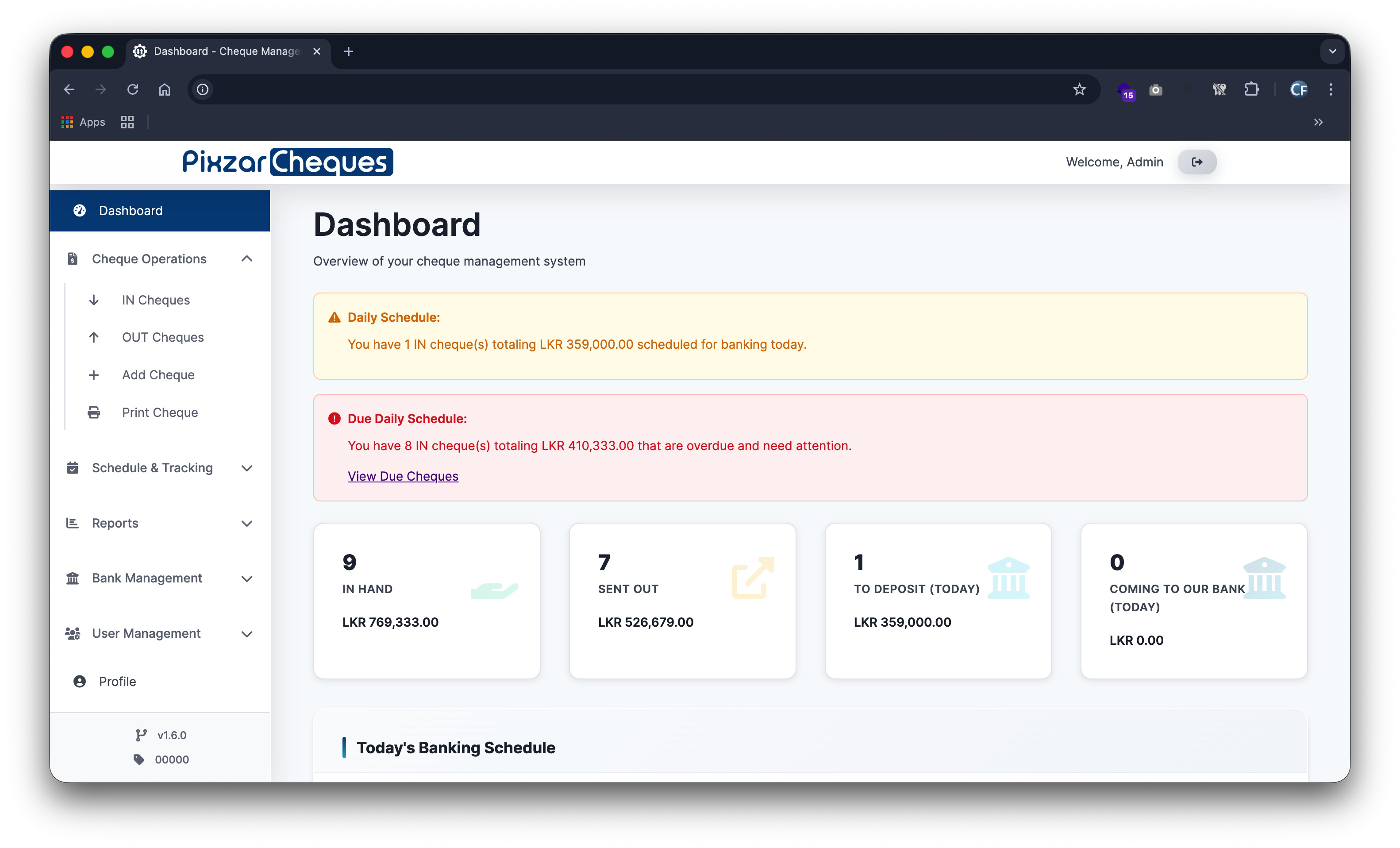Click the plus icon for Add Cheque
This screenshot has width=1400, height=848.
94,375
